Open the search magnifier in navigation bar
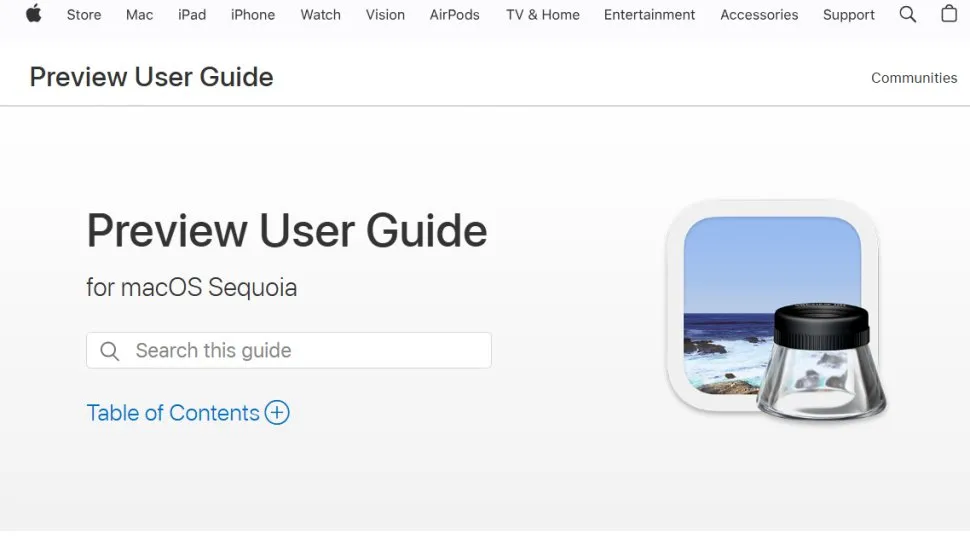 pyautogui.click(x=907, y=14)
